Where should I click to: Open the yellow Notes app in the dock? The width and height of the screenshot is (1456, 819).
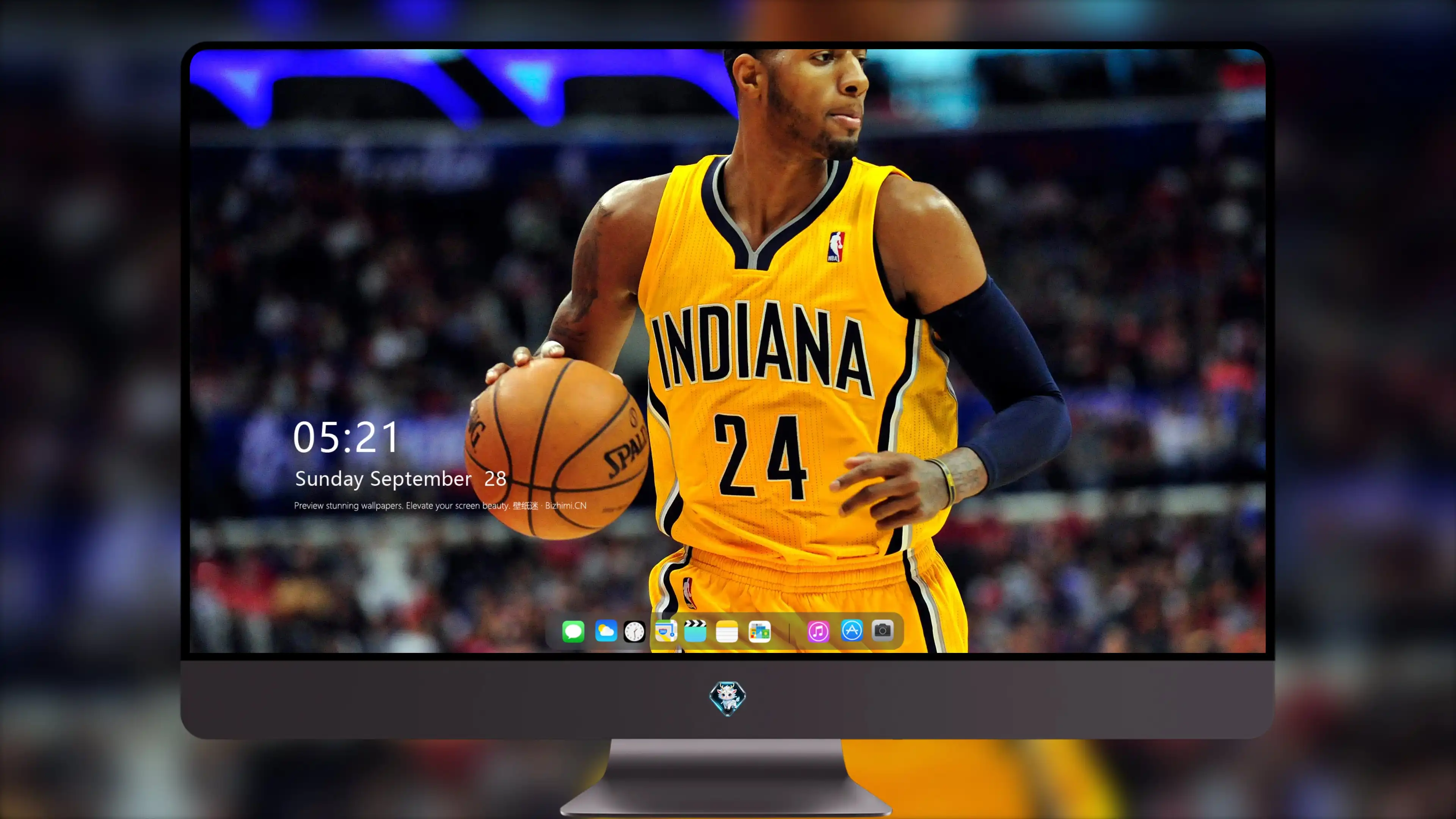(x=727, y=631)
